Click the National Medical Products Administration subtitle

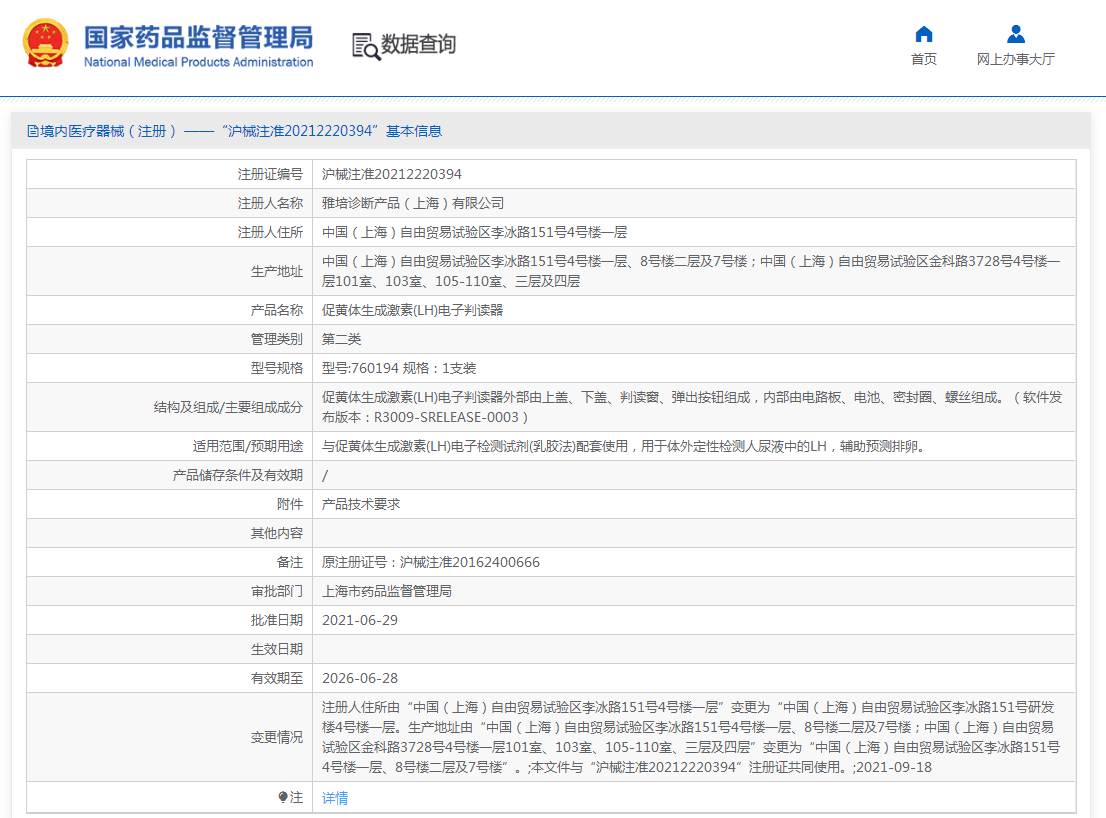(x=198, y=63)
